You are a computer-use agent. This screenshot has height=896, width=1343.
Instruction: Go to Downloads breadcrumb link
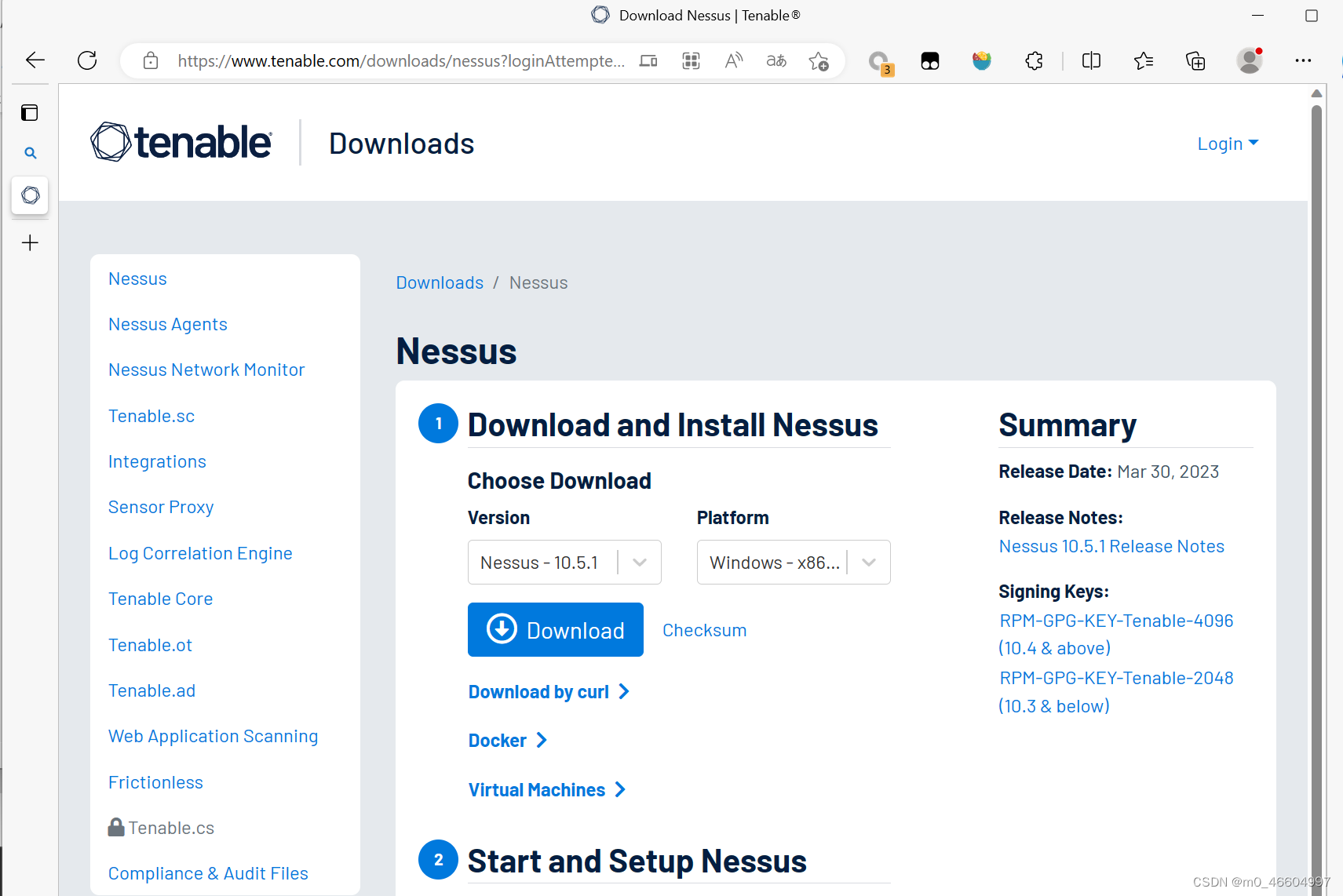coord(440,283)
